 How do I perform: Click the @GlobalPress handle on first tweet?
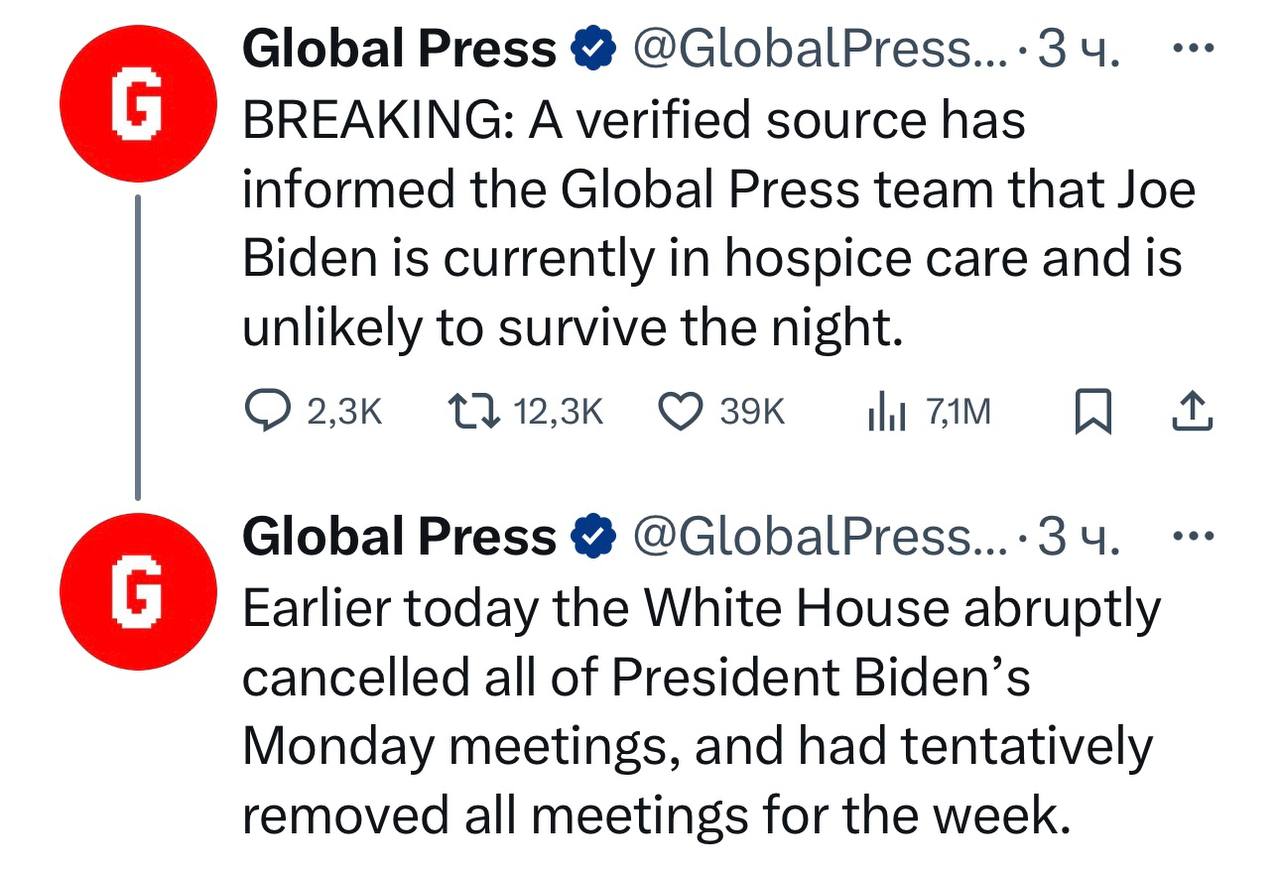tap(820, 50)
